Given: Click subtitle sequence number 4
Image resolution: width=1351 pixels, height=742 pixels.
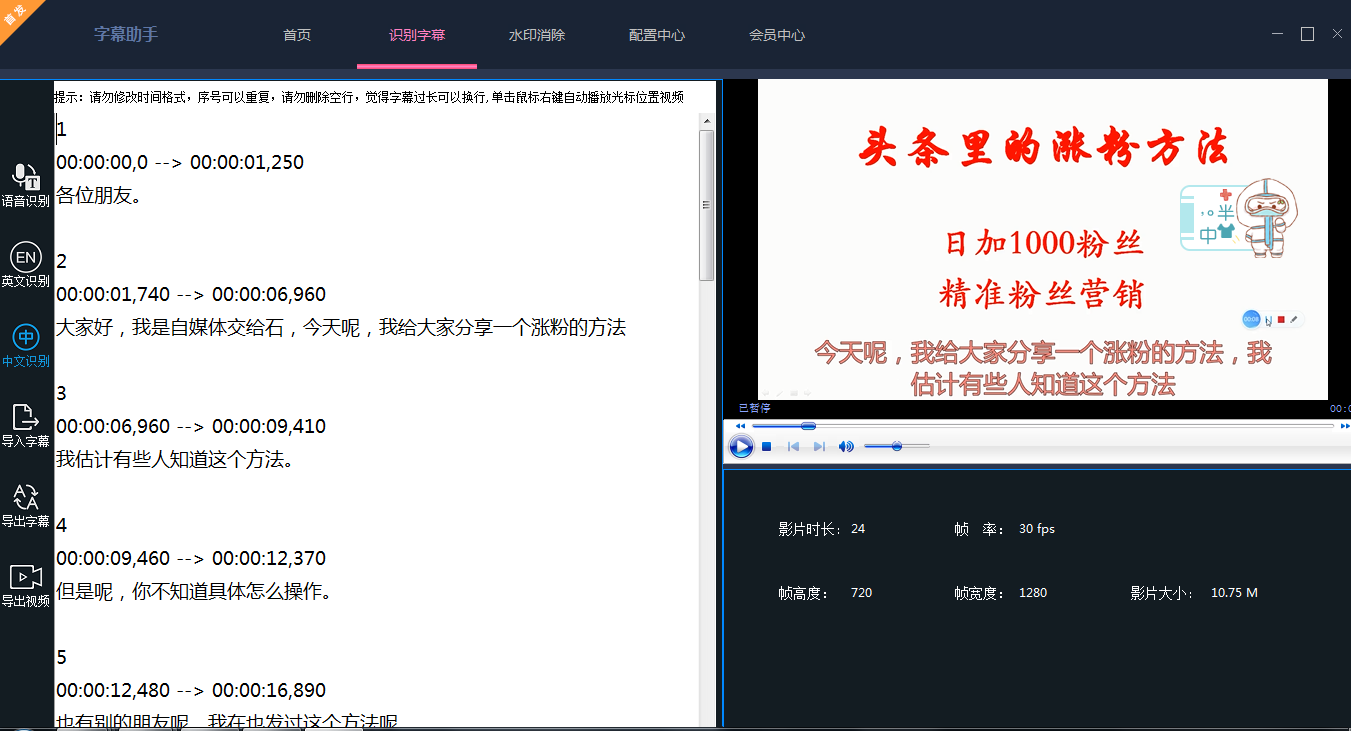Looking at the screenshot, I should click(x=62, y=526).
